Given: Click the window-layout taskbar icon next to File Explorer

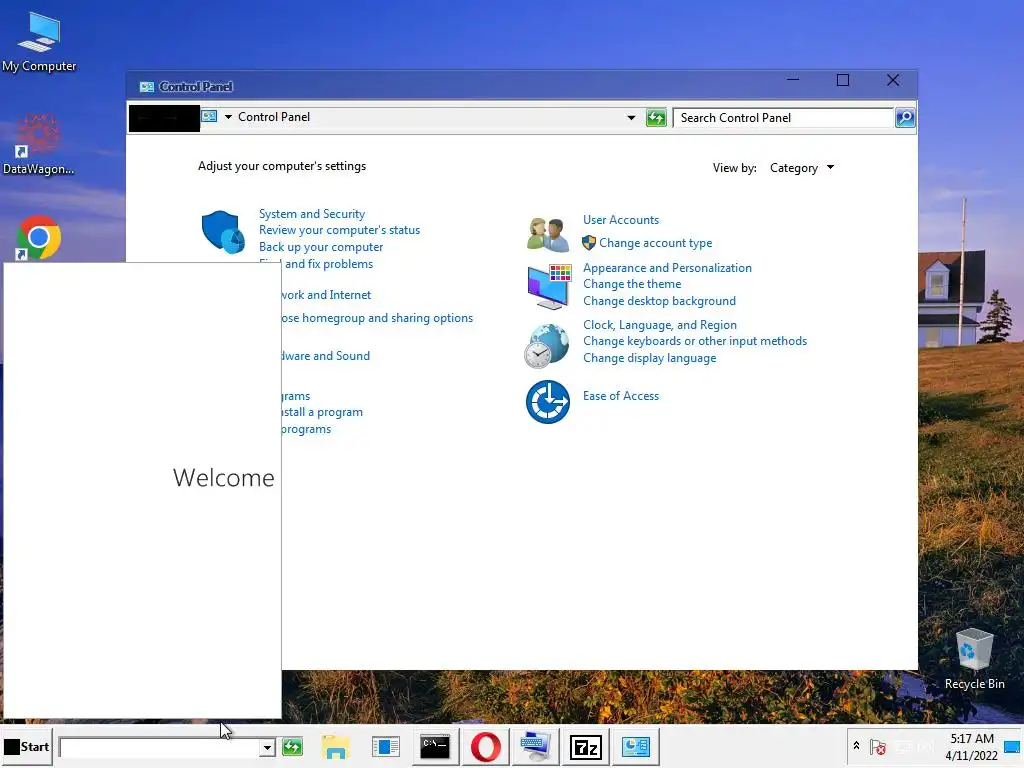Looking at the screenshot, I should [385, 746].
